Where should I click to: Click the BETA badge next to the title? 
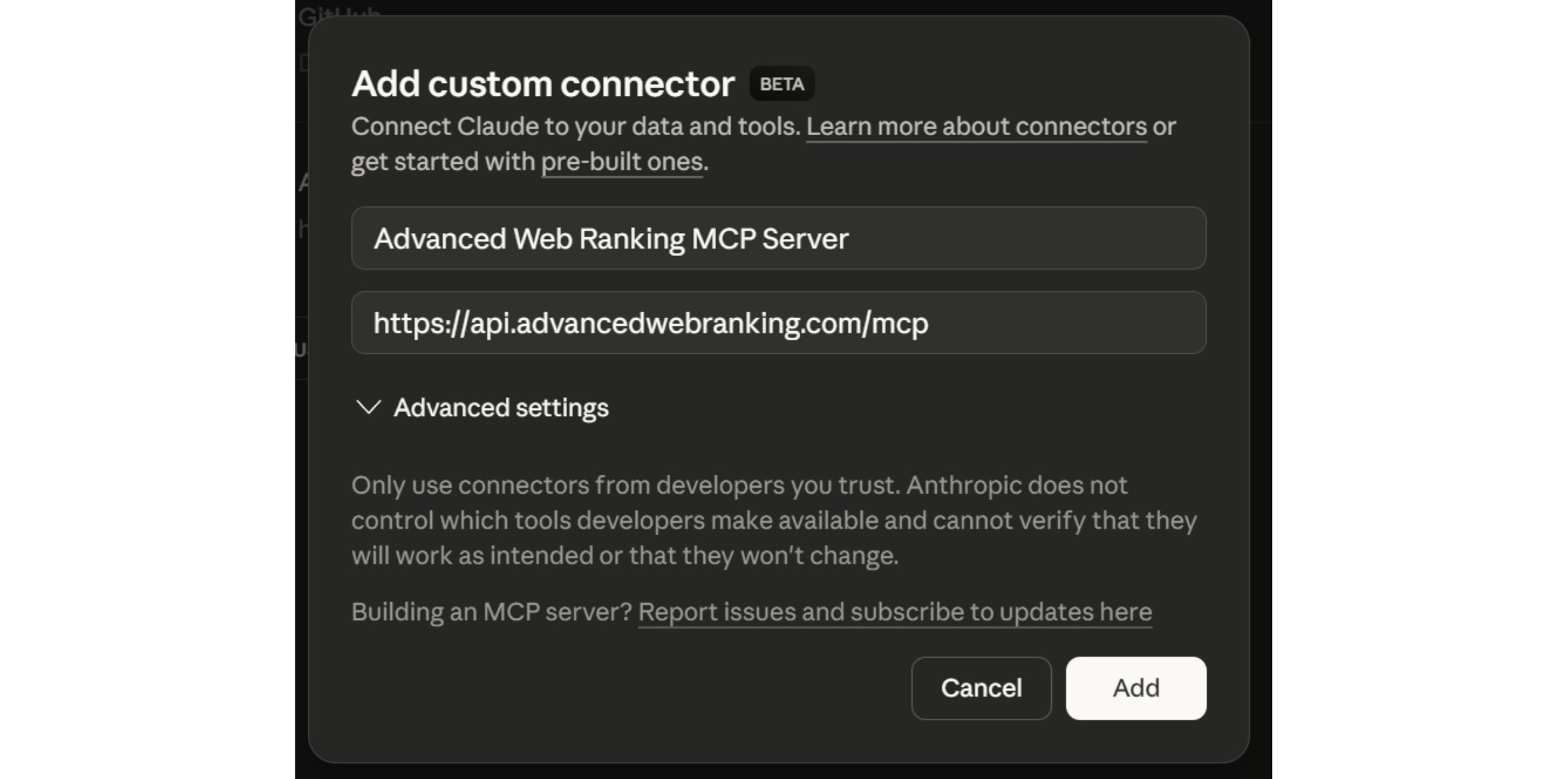click(781, 83)
